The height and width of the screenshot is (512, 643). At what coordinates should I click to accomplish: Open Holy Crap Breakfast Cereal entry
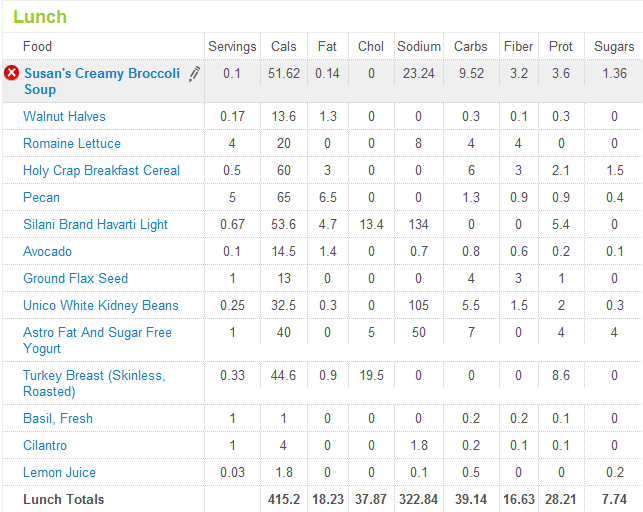101,171
